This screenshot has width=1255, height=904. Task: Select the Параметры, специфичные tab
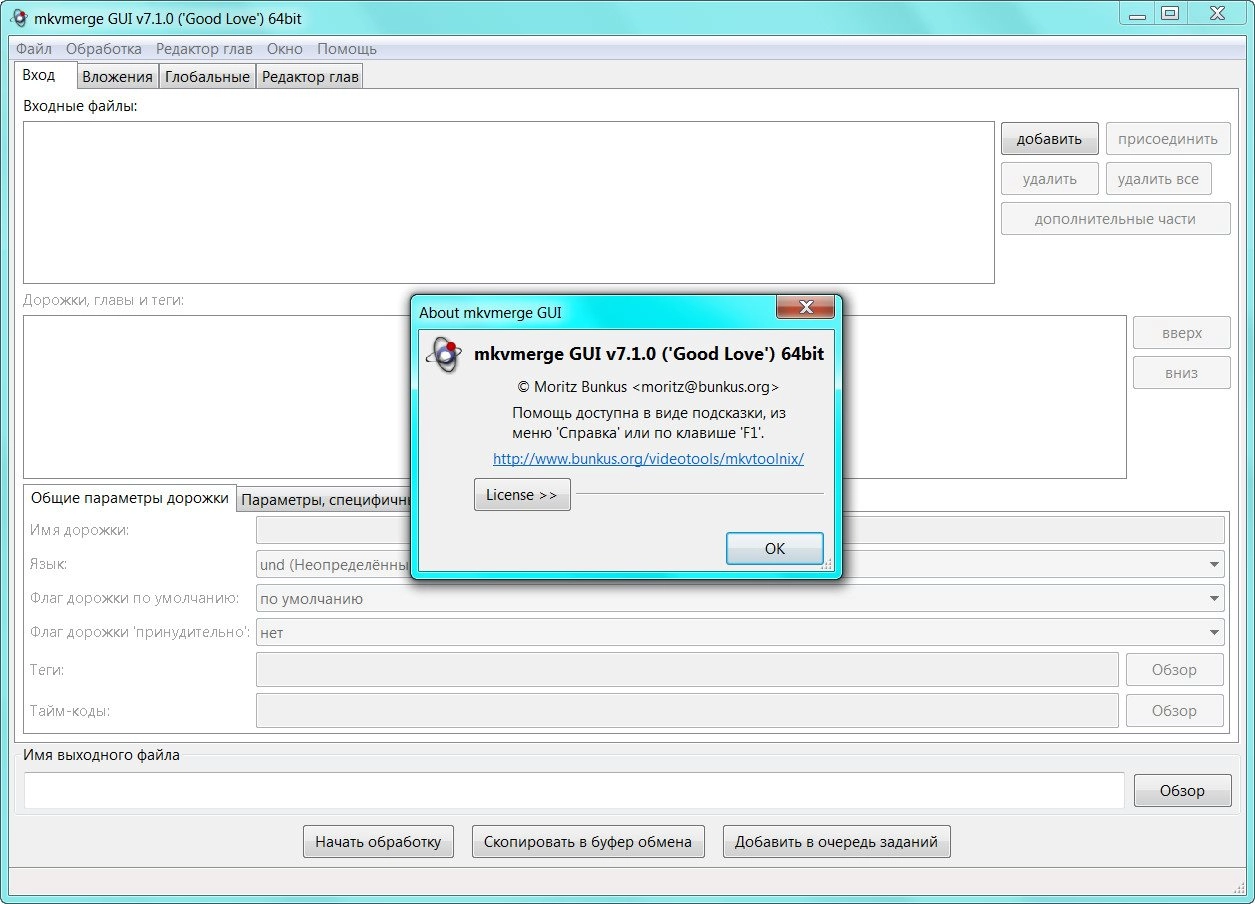coord(326,500)
